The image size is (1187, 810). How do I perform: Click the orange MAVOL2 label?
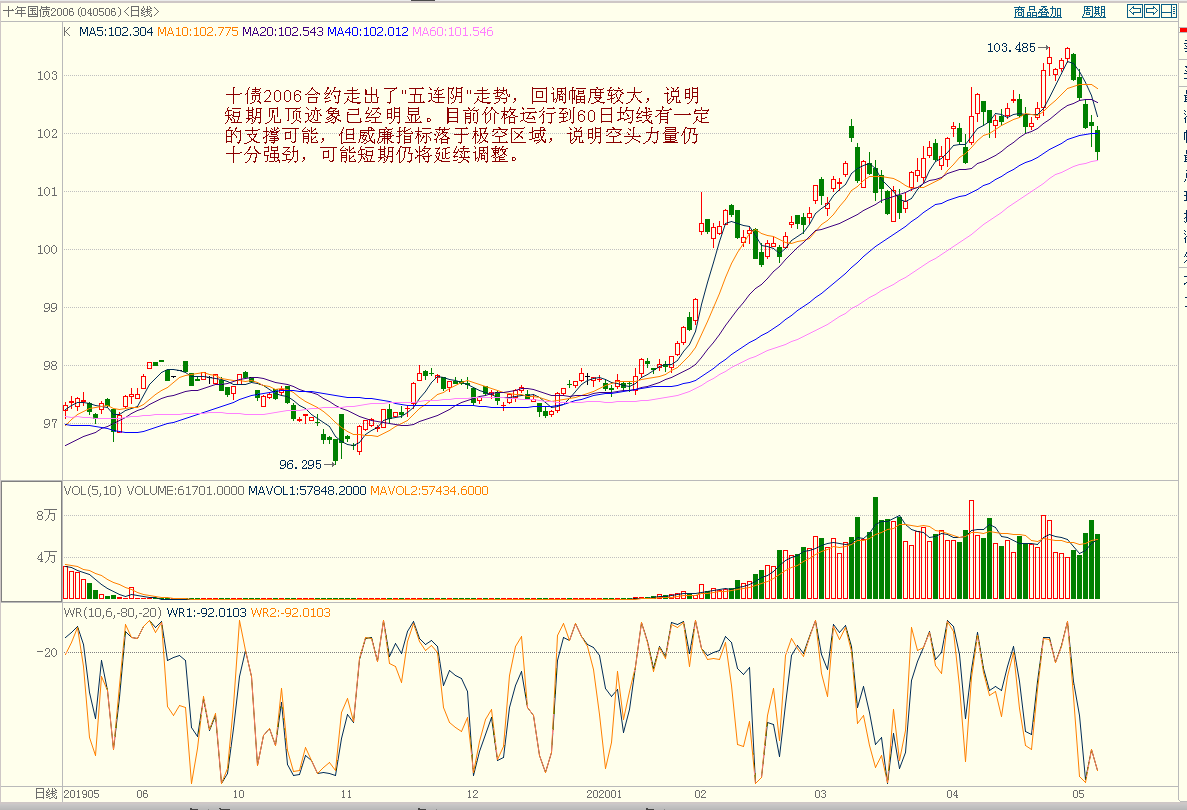[x=428, y=491]
